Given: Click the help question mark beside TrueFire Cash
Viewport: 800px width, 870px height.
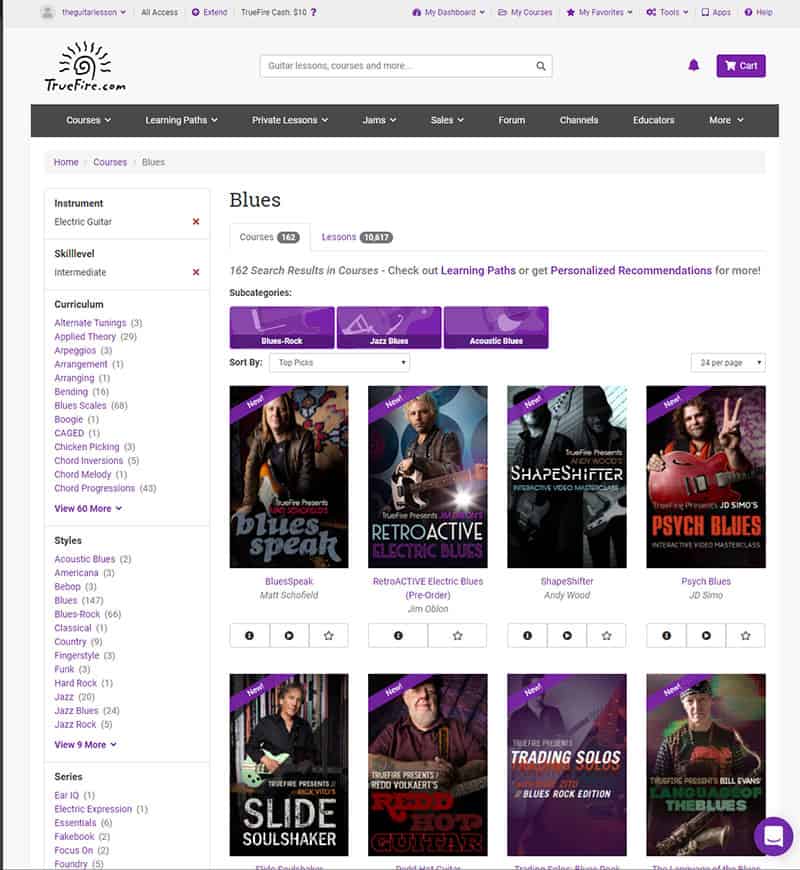Looking at the screenshot, I should tap(313, 12).
